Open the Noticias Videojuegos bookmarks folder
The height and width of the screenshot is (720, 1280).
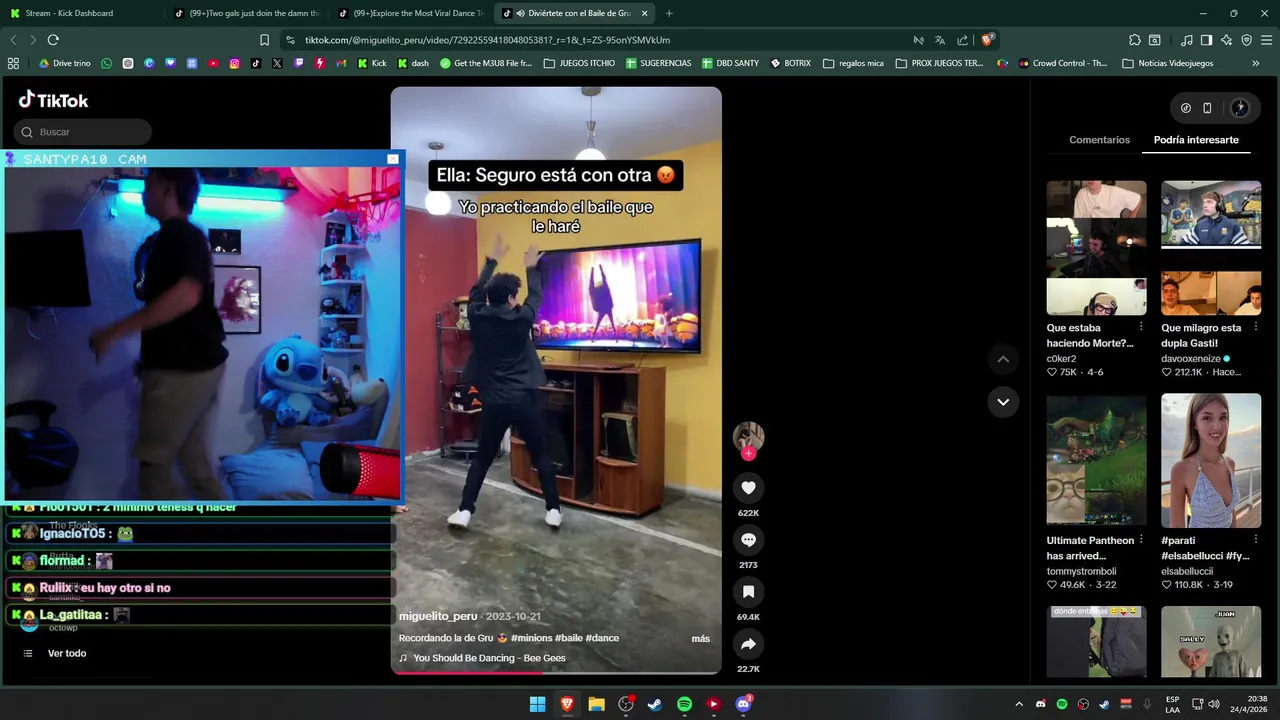coord(1168,63)
